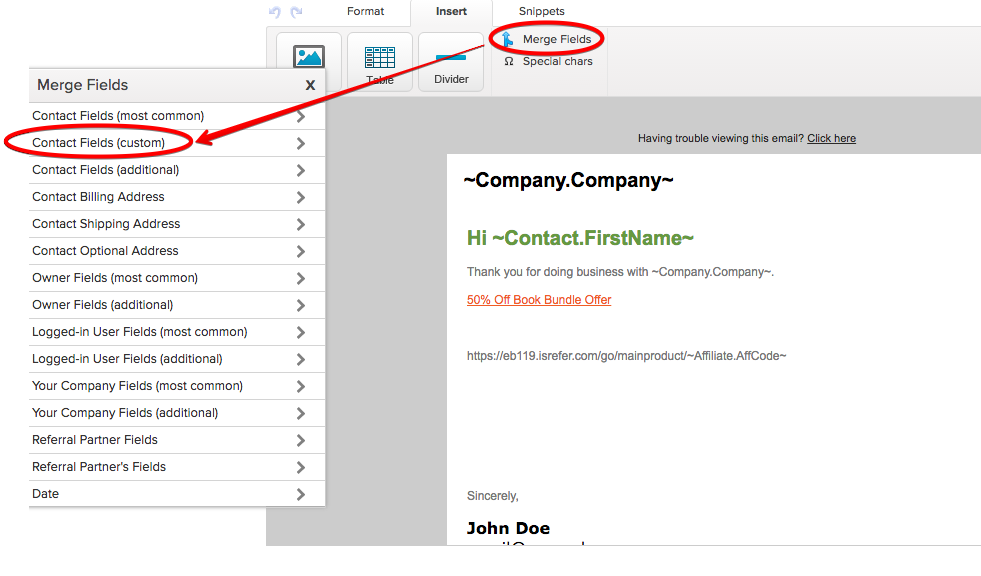Open the Referral Partner's Fields category

point(177,467)
